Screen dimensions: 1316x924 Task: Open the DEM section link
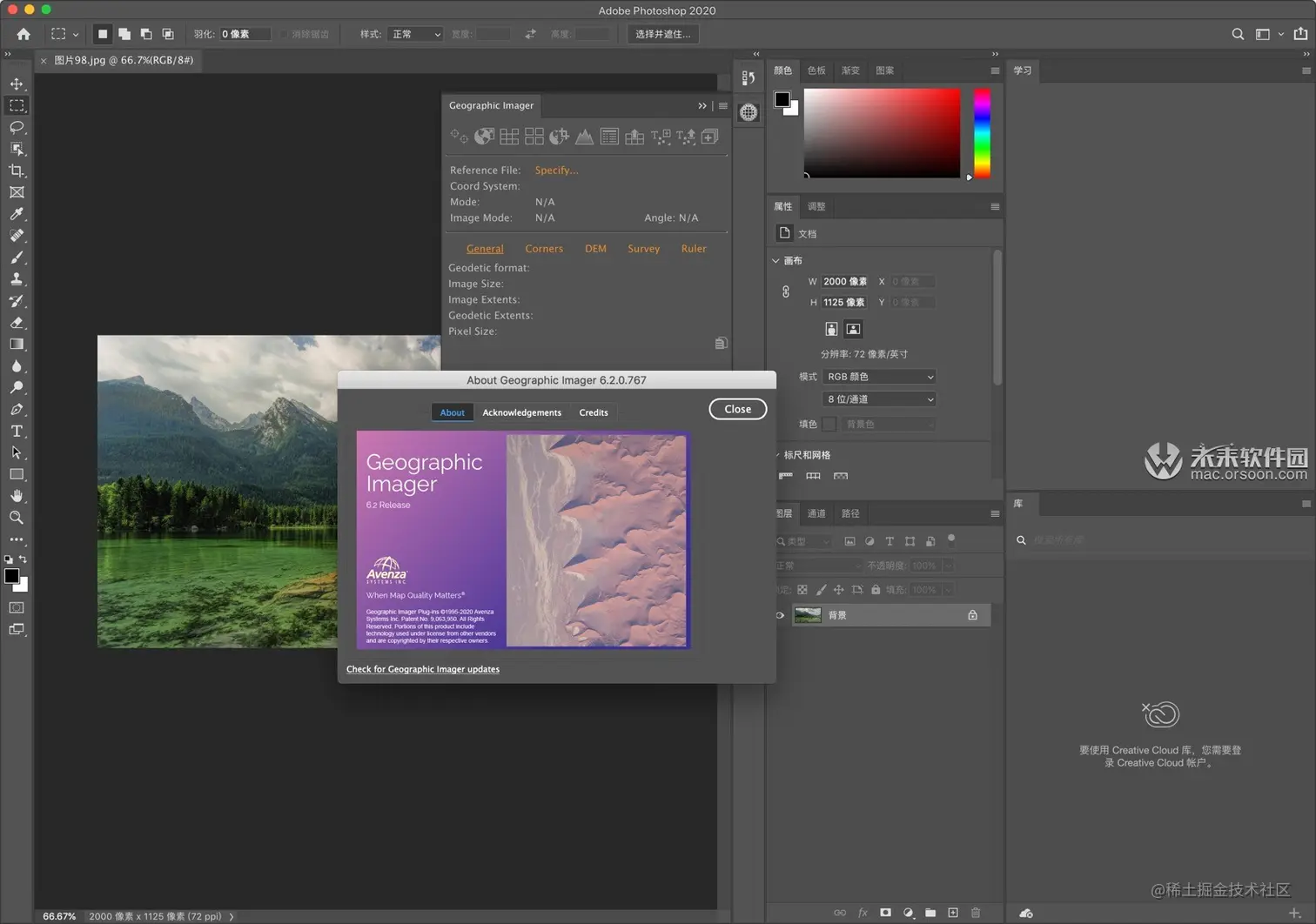point(595,249)
